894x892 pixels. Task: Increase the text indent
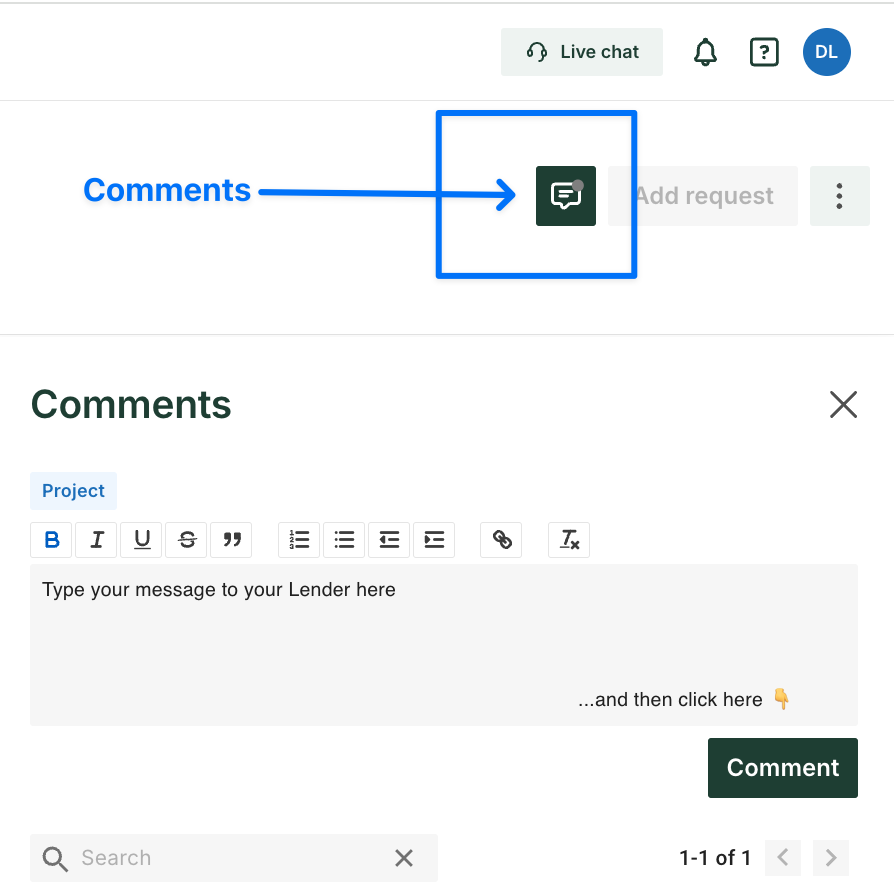click(x=434, y=540)
